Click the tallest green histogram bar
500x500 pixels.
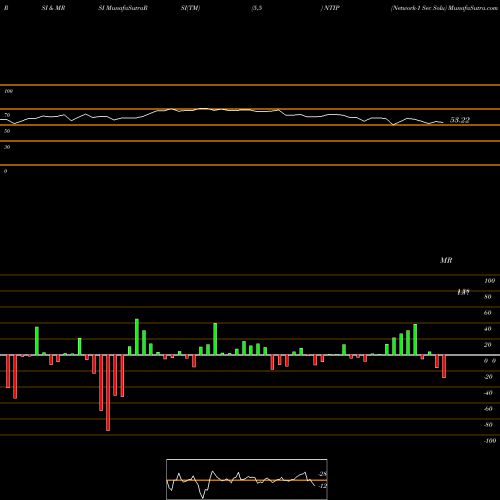[137, 337]
